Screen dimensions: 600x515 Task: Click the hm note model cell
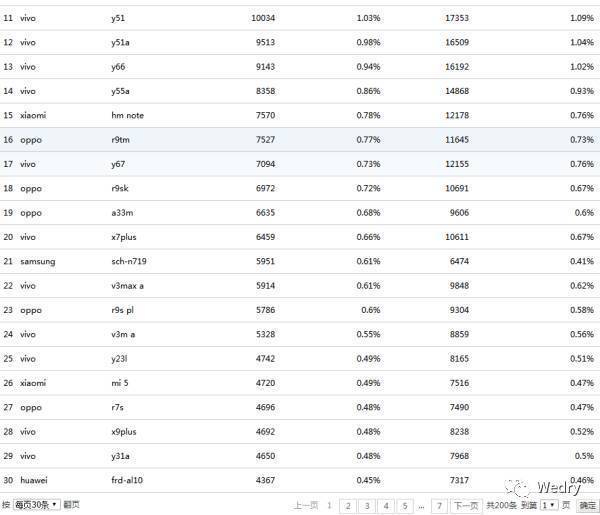pos(127,115)
